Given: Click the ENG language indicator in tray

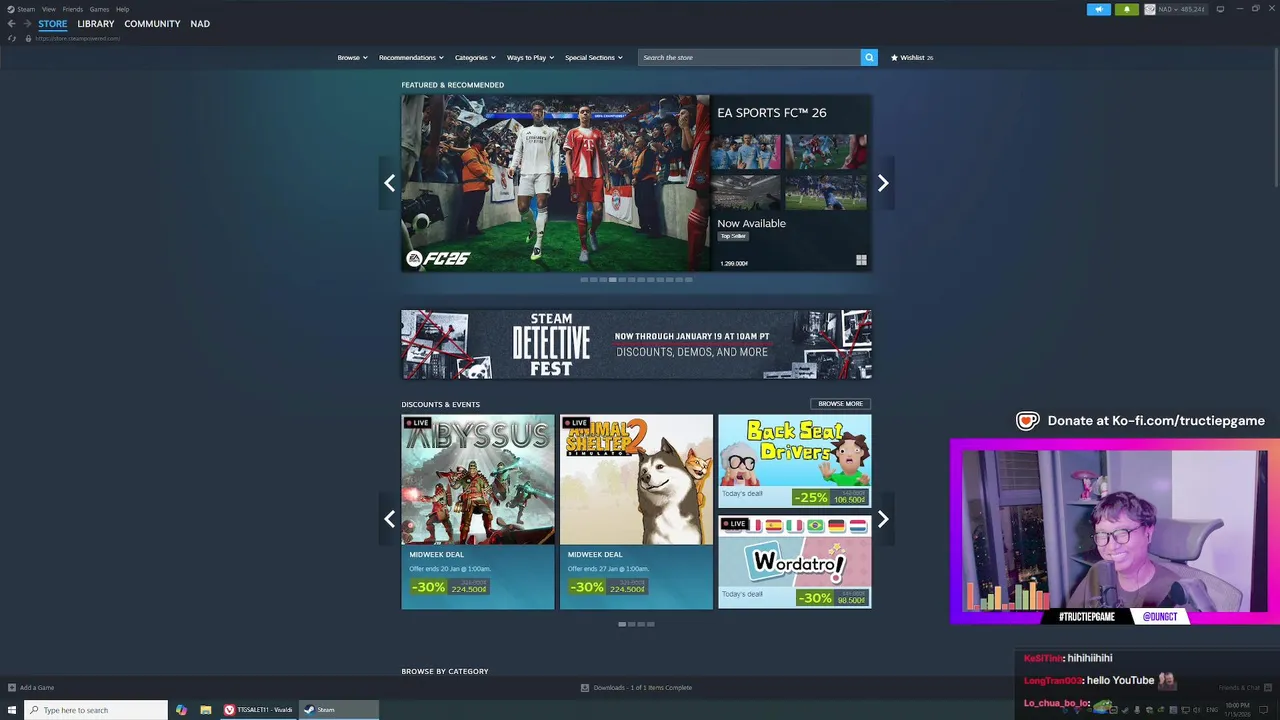Looking at the screenshot, I should click(x=1212, y=710).
